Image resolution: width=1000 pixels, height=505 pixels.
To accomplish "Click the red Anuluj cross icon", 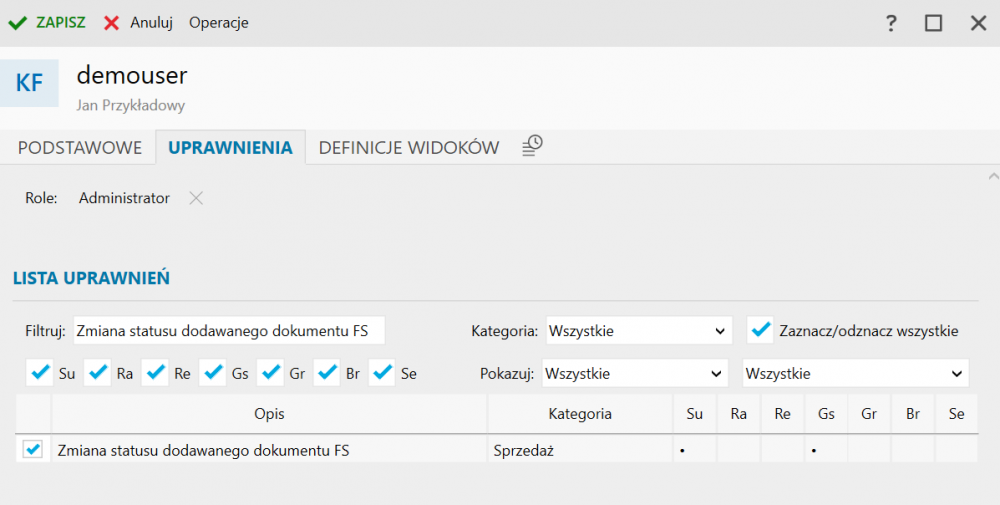I will (112, 22).
